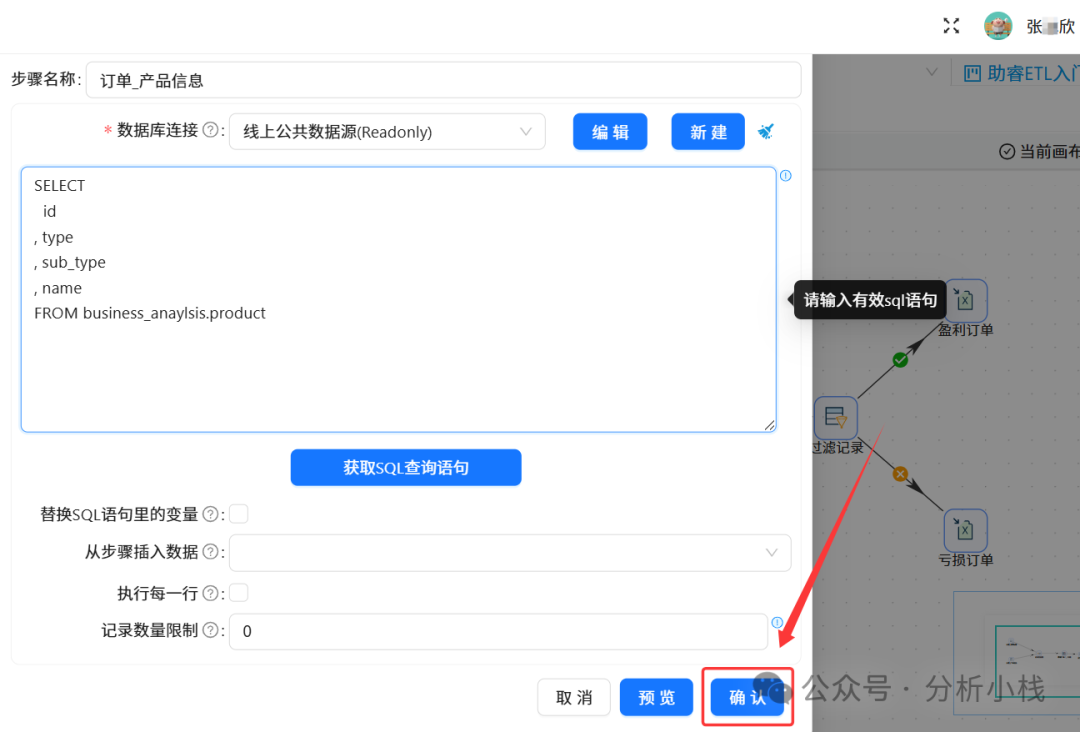
Task: Toggle 替换SQL语句里的变量 checkbox
Action: tap(238, 514)
